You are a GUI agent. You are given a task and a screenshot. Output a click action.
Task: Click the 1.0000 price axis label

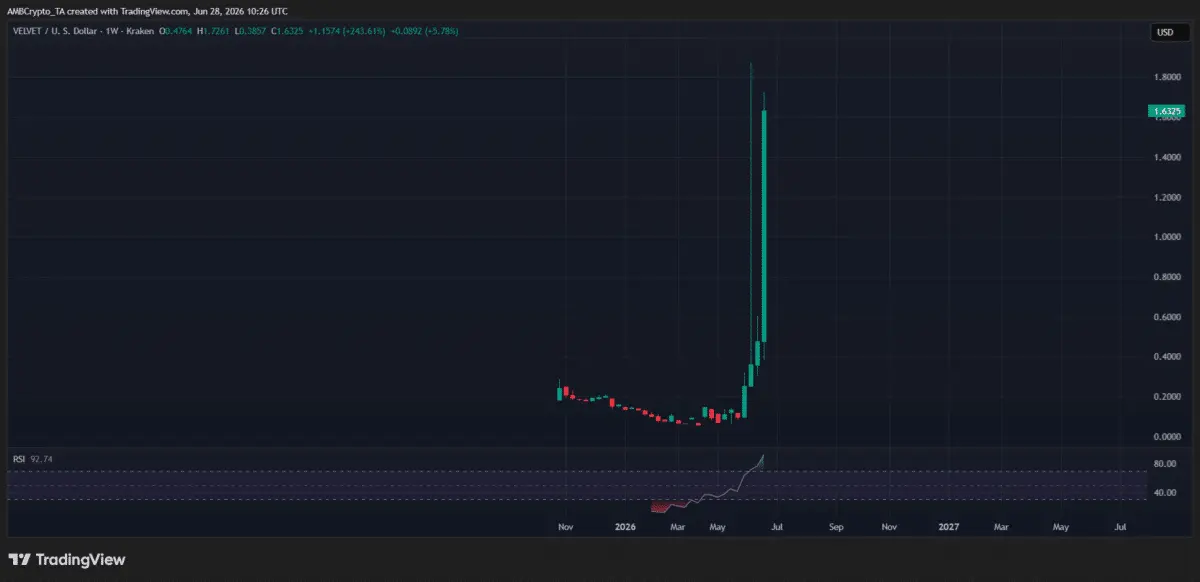coord(1167,237)
